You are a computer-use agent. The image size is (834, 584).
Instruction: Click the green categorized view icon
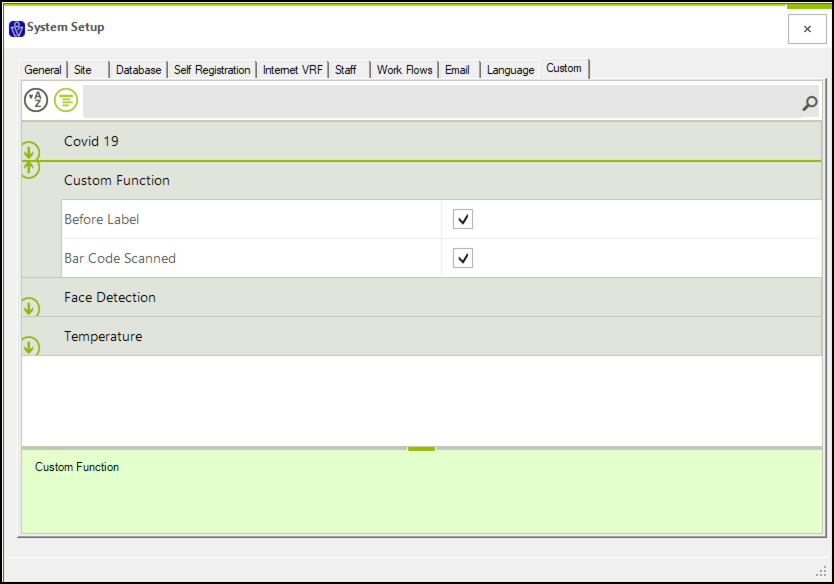pyautogui.click(x=66, y=100)
